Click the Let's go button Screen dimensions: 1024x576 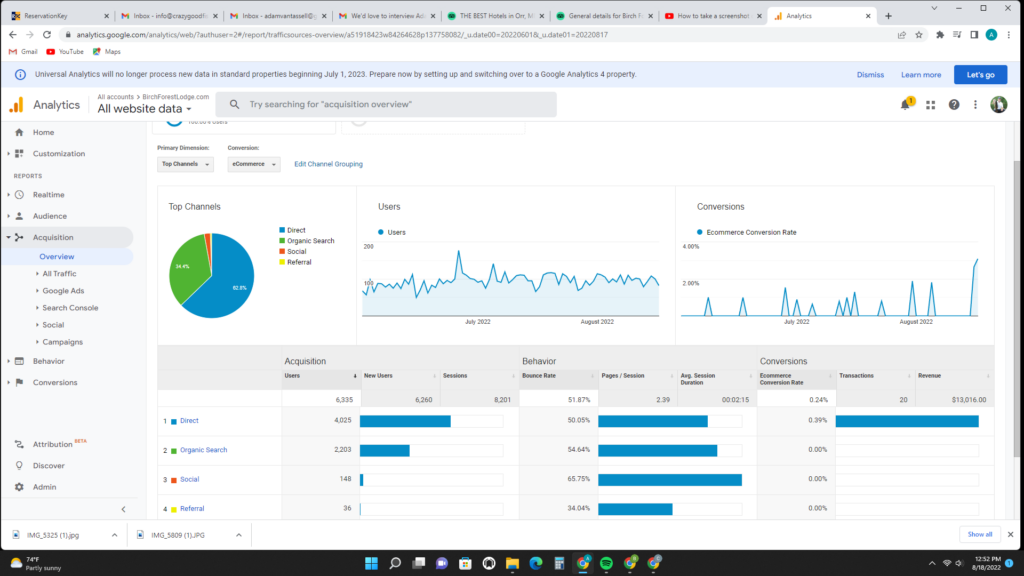[x=980, y=74]
